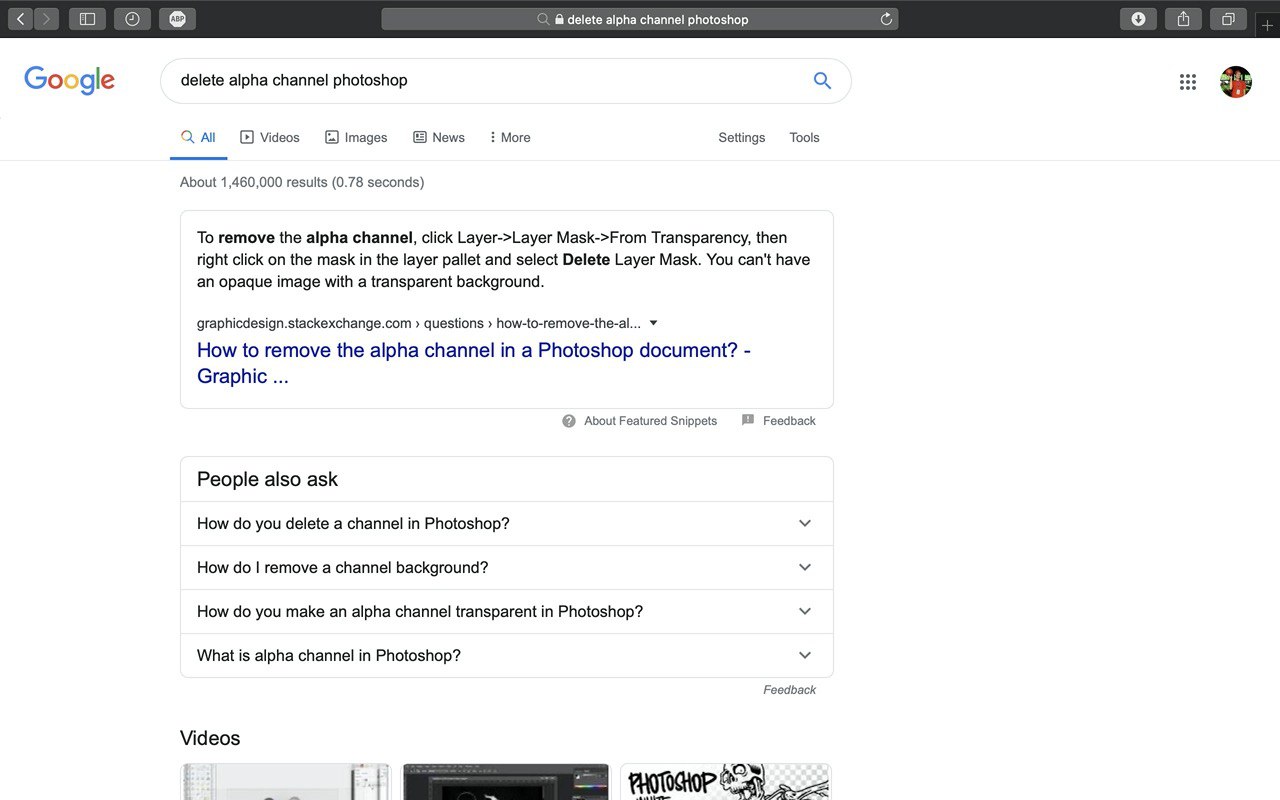Open the dark Photoshop screenshot video thumbnail

coord(505,782)
